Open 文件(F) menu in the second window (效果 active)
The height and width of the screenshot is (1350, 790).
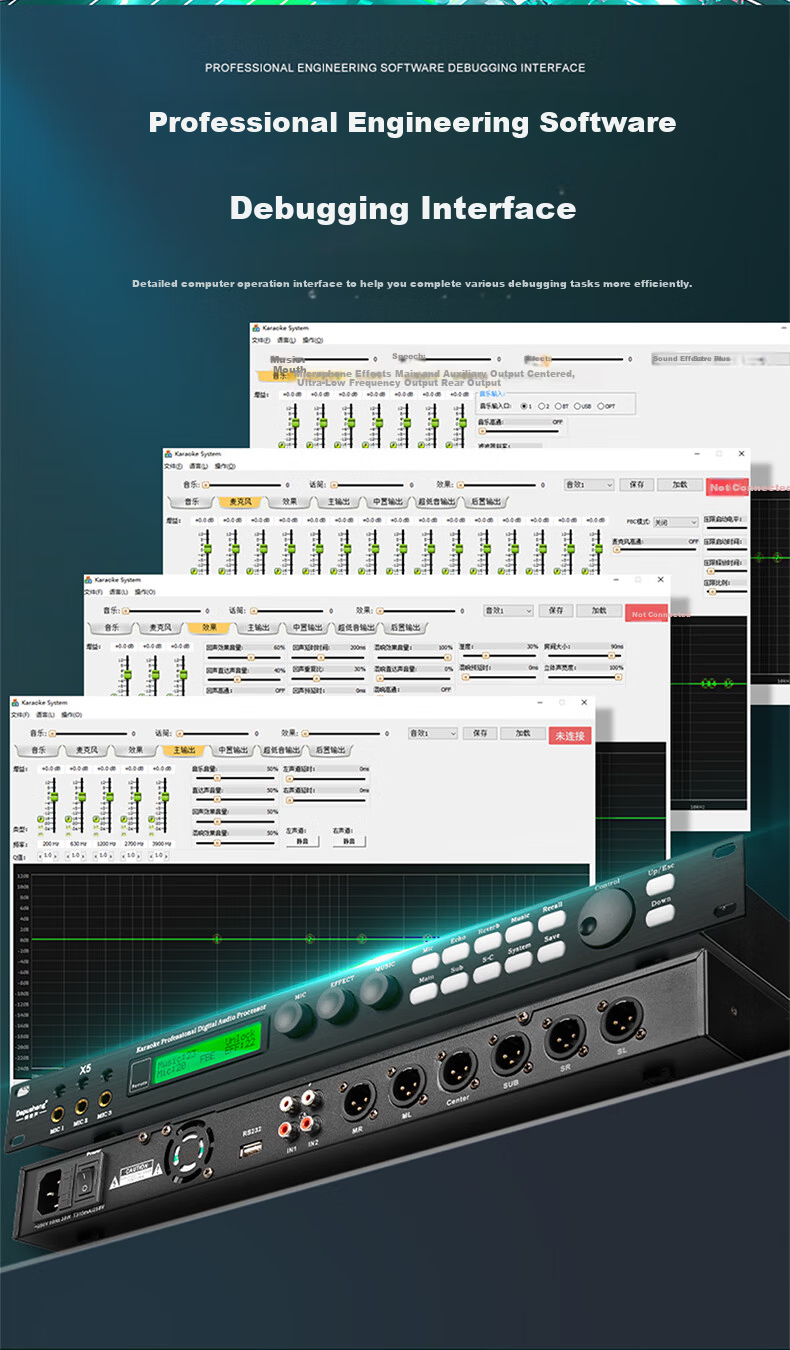pos(92,591)
